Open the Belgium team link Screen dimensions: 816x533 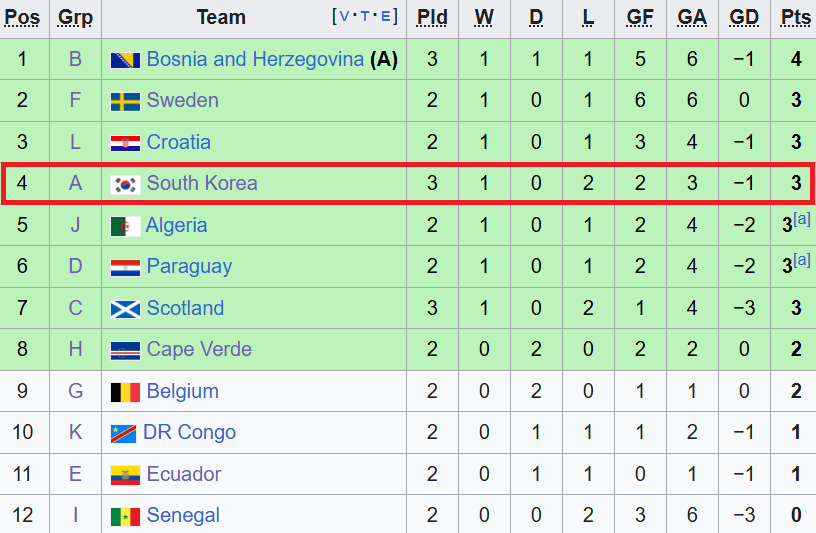[183, 391]
